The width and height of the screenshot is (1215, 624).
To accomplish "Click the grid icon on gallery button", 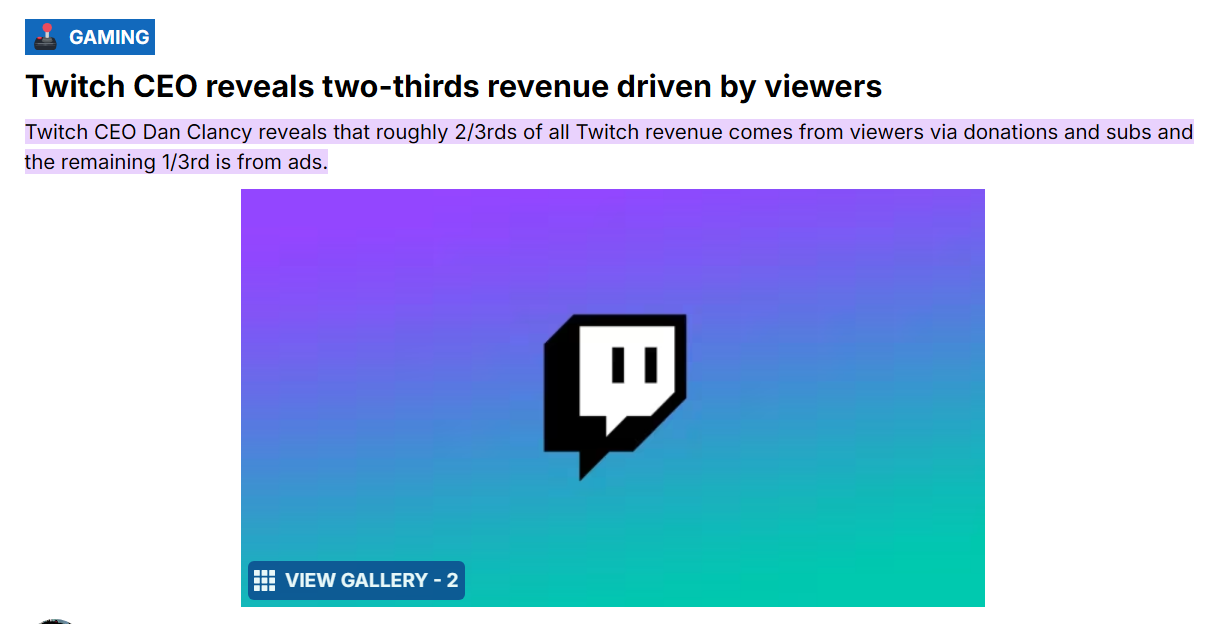I will 265,580.
